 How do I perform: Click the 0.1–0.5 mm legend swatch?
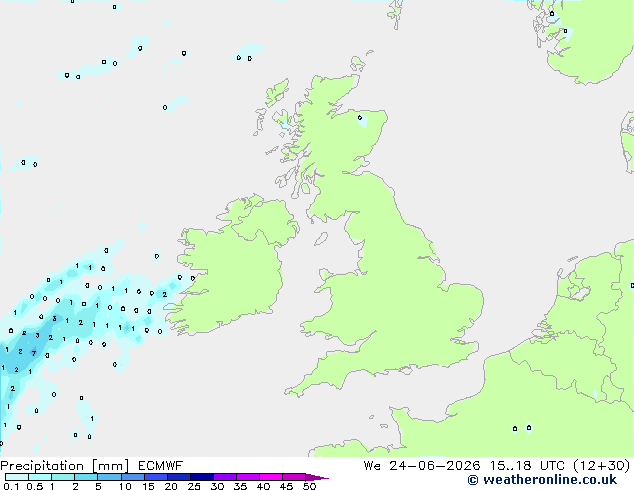click(17, 477)
